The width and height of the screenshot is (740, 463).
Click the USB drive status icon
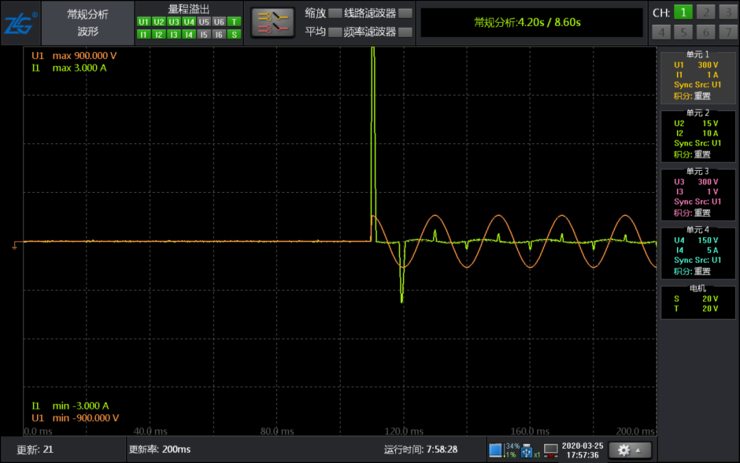526,451
